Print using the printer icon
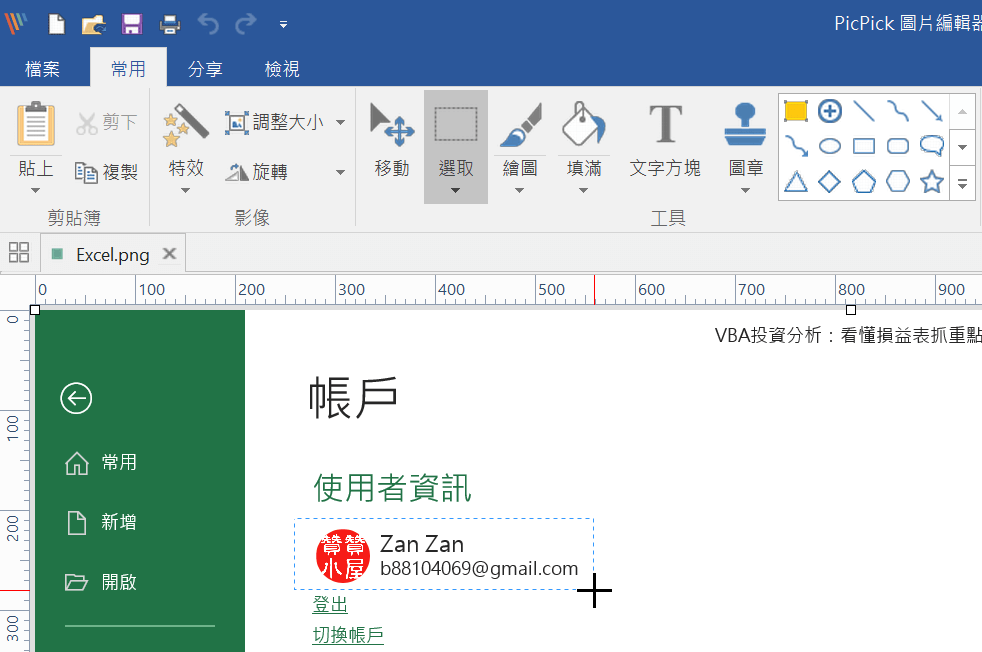 [170, 24]
